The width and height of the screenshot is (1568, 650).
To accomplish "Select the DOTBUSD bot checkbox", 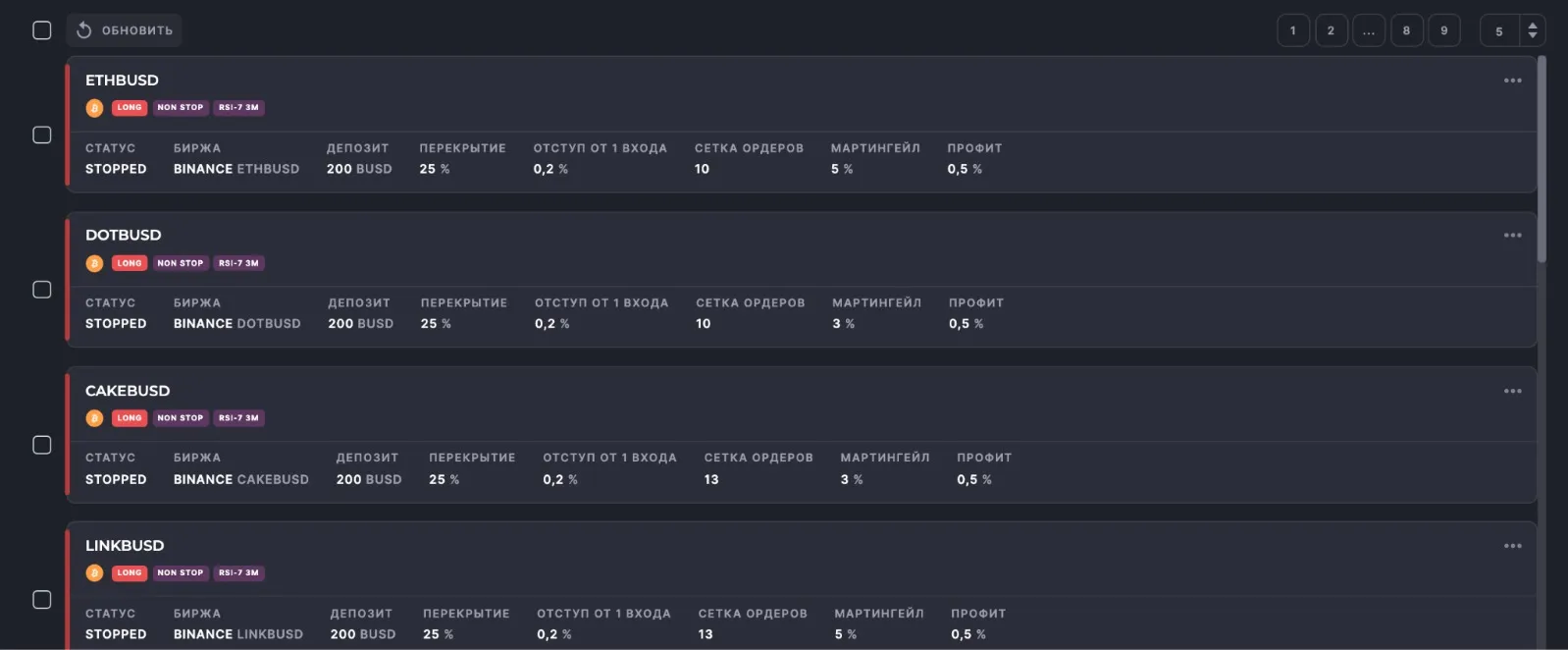I will pos(42,290).
